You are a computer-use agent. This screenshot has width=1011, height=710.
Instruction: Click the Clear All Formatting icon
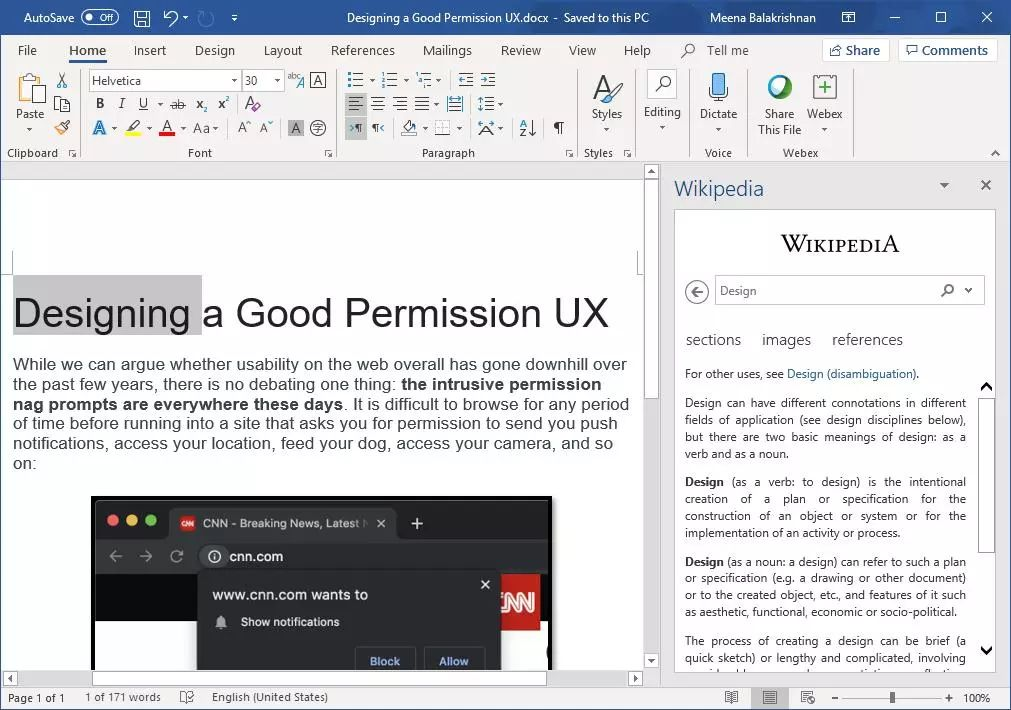click(x=252, y=104)
